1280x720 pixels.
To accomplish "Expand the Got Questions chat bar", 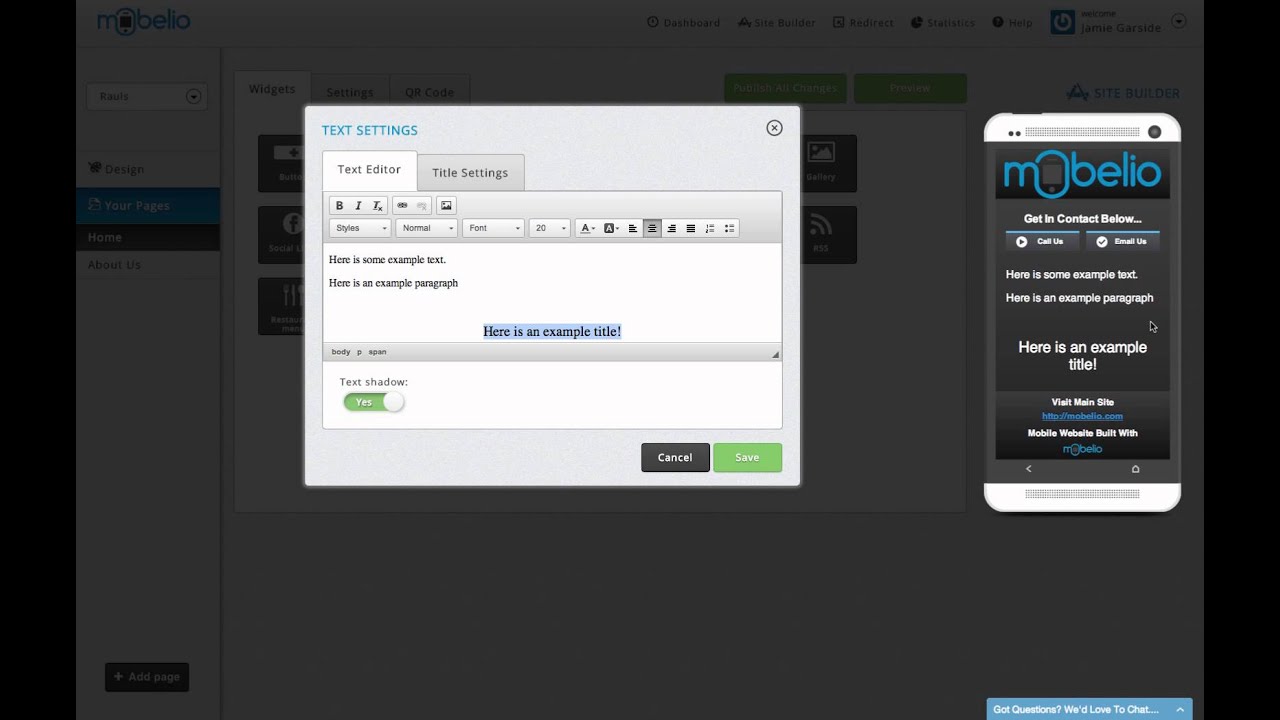I will pos(1089,709).
